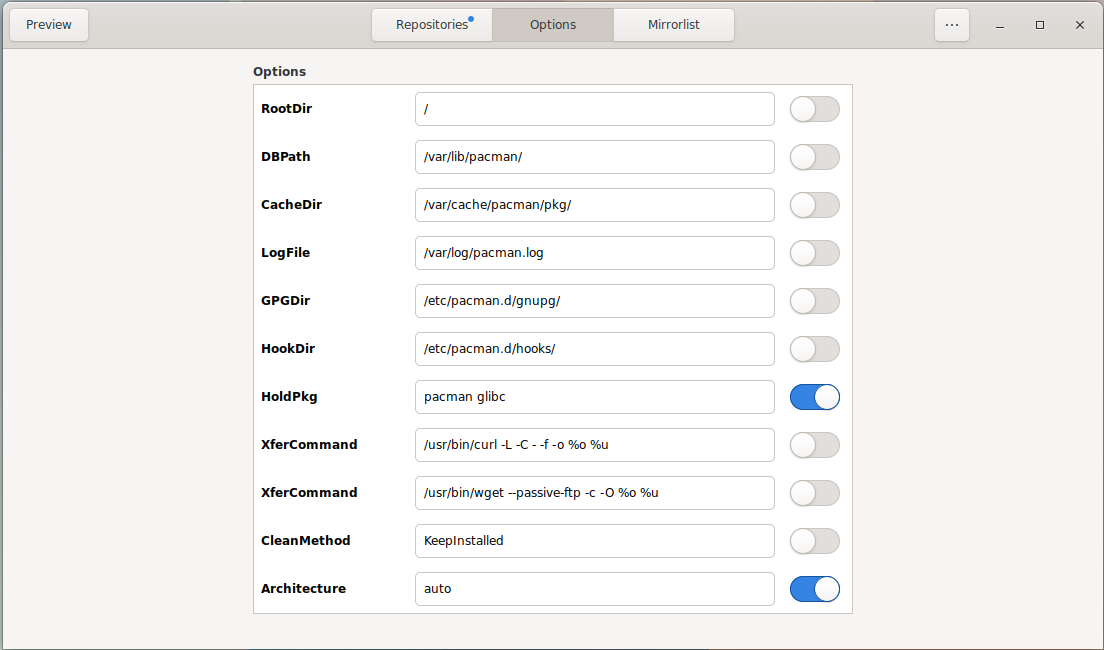The height and width of the screenshot is (650, 1104).
Task: Toggle on the DBPath option
Action: pos(815,157)
